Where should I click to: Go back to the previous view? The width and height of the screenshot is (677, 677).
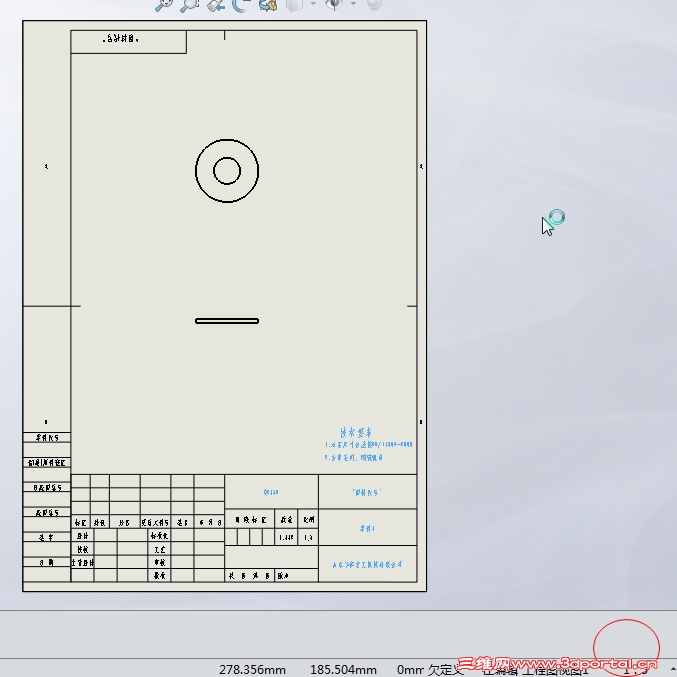tap(216, 4)
